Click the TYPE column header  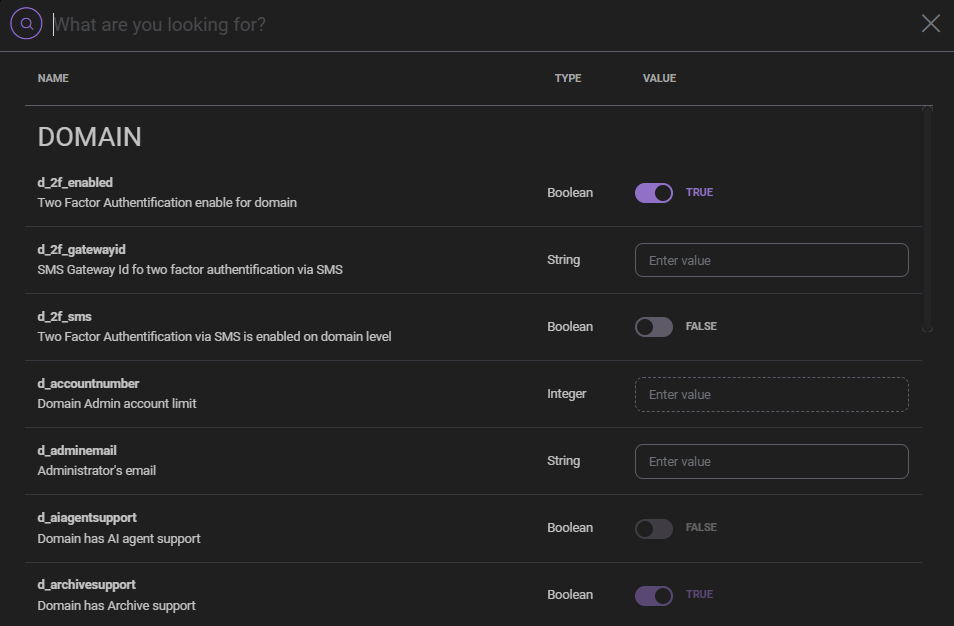point(567,78)
